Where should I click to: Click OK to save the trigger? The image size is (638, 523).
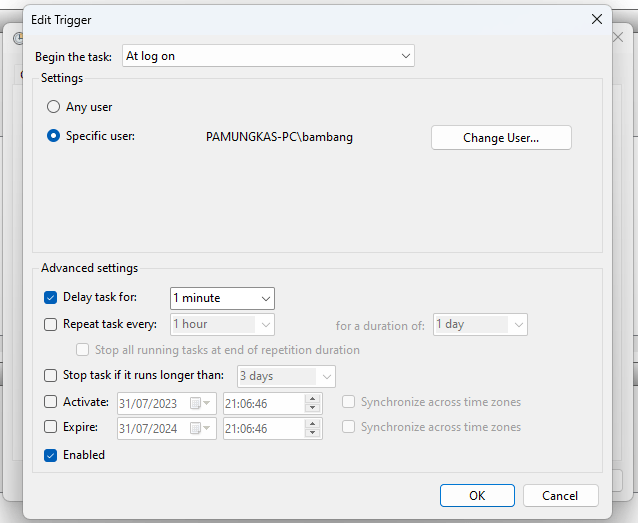477,495
